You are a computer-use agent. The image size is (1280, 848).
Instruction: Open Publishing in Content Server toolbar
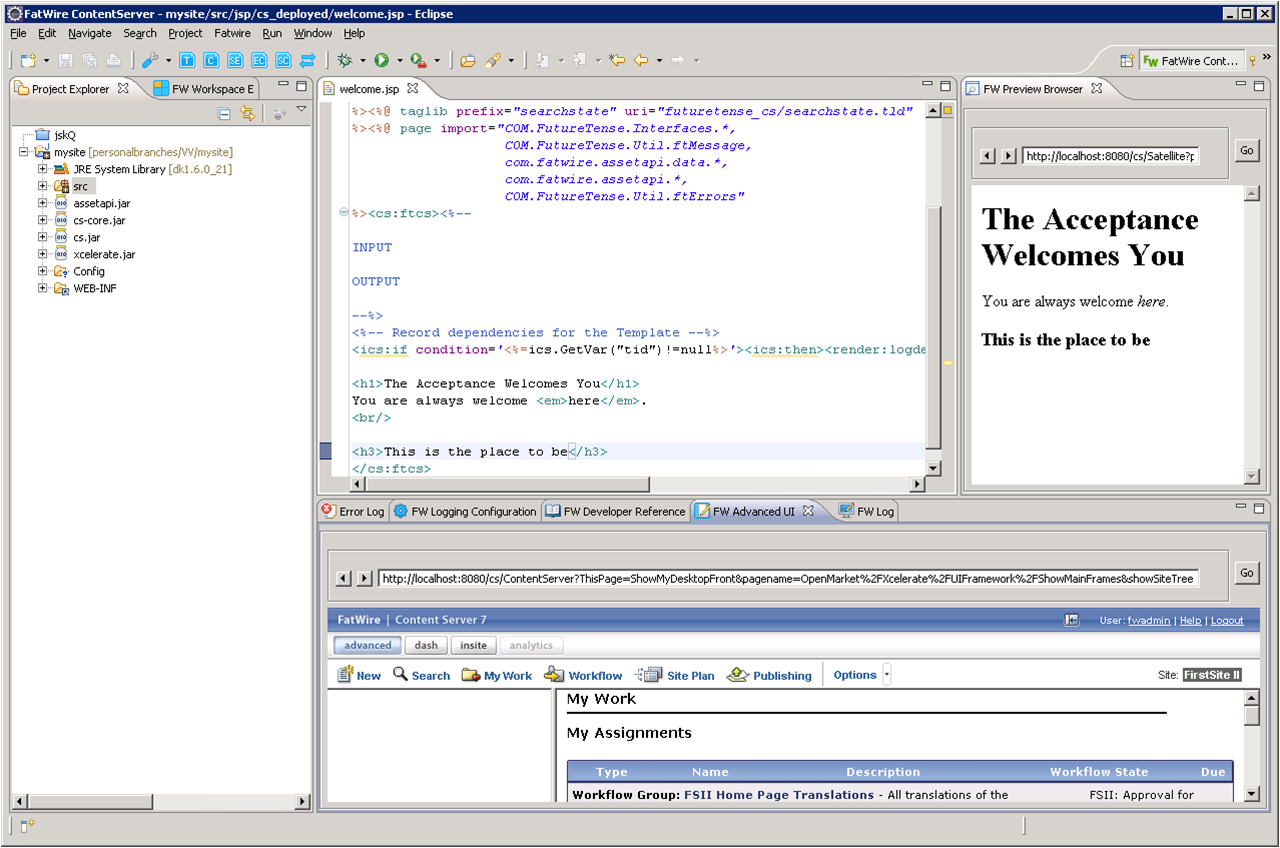point(769,675)
